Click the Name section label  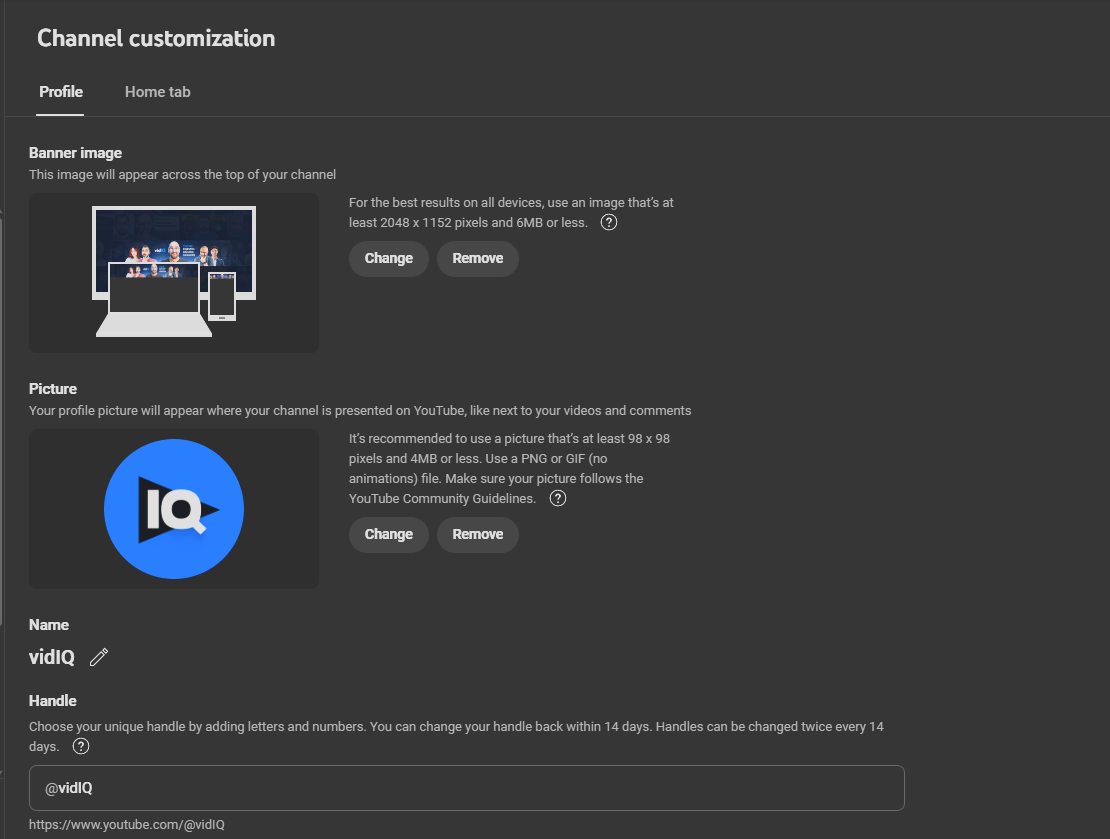click(49, 624)
